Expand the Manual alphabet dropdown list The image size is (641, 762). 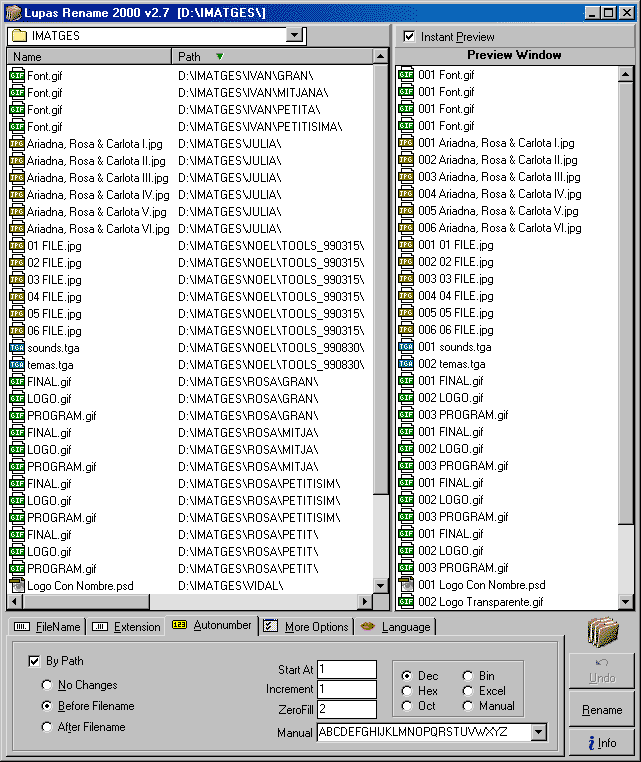tap(540, 733)
